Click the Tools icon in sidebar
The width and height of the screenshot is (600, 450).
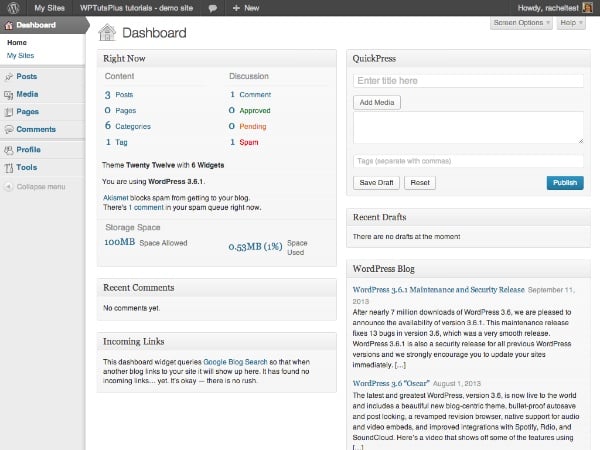click(9, 168)
